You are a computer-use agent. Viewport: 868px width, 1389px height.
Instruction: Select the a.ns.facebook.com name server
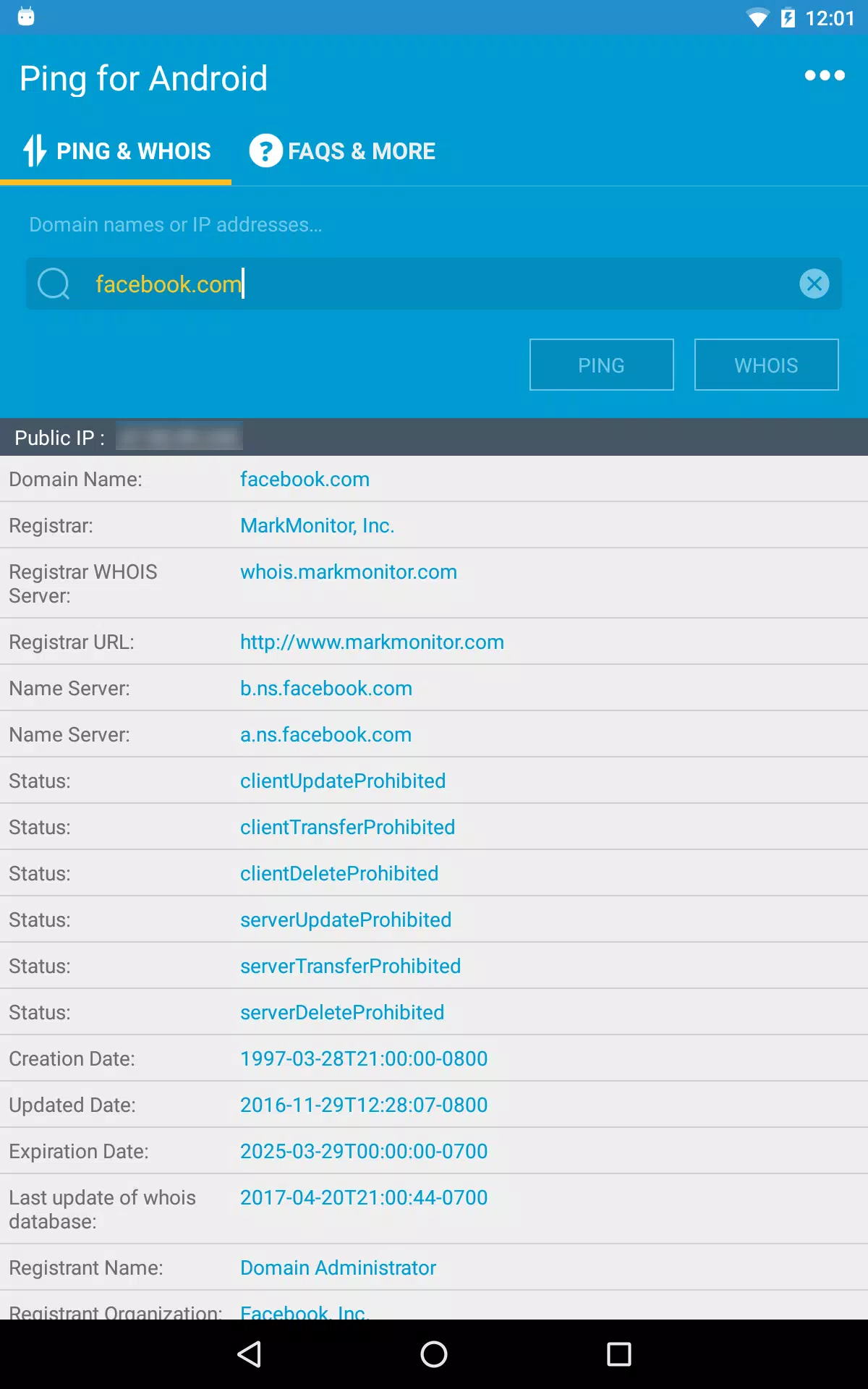(x=326, y=734)
